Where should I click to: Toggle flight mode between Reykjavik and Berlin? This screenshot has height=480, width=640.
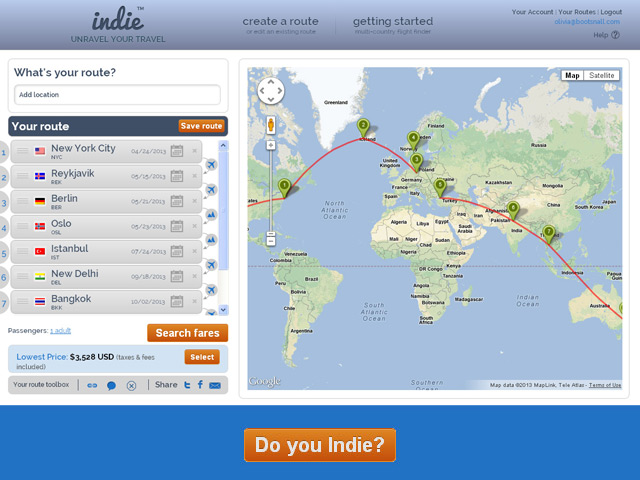click(211, 189)
